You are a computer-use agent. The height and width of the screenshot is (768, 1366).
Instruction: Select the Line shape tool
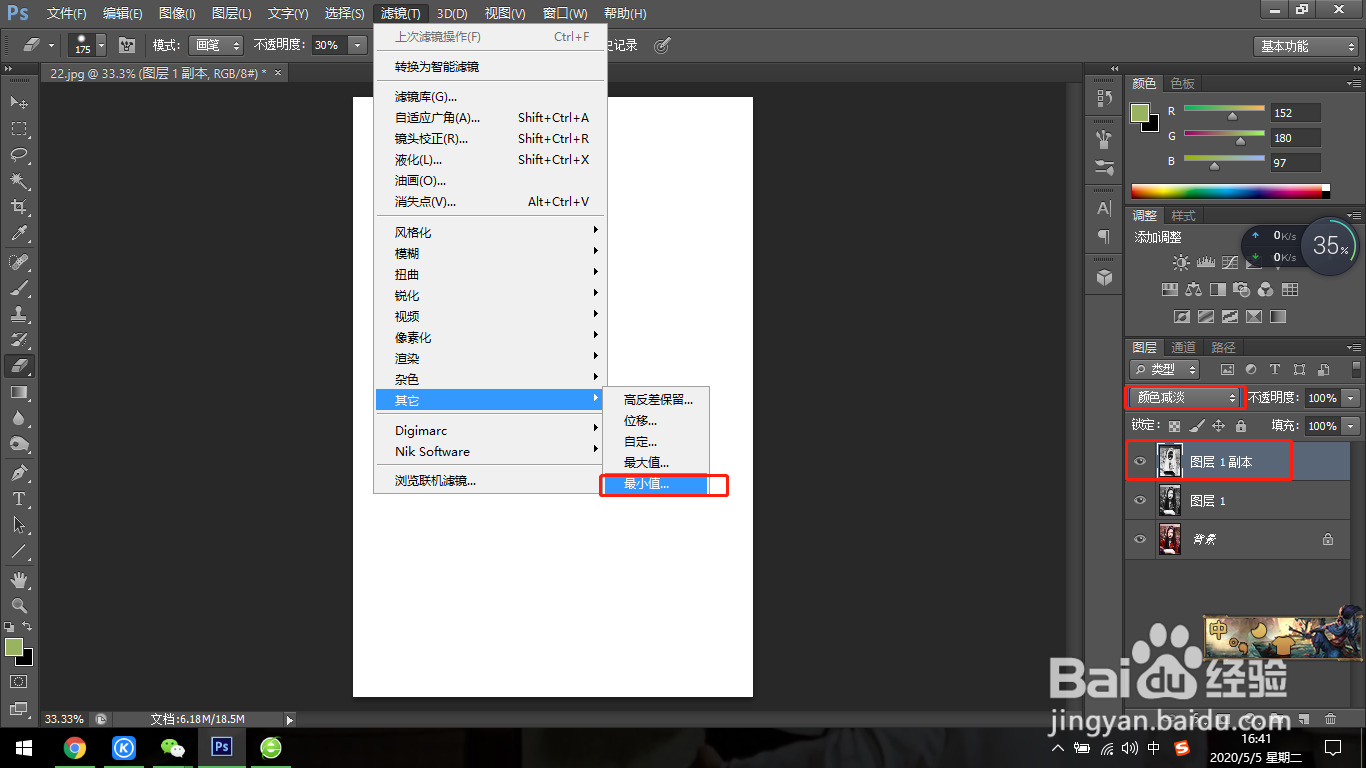[x=19, y=550]
